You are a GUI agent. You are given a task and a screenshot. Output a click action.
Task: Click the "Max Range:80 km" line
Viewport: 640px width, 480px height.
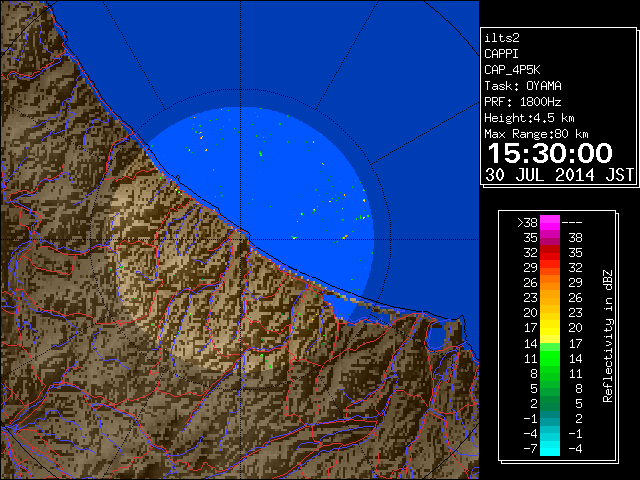coord(536,134)
